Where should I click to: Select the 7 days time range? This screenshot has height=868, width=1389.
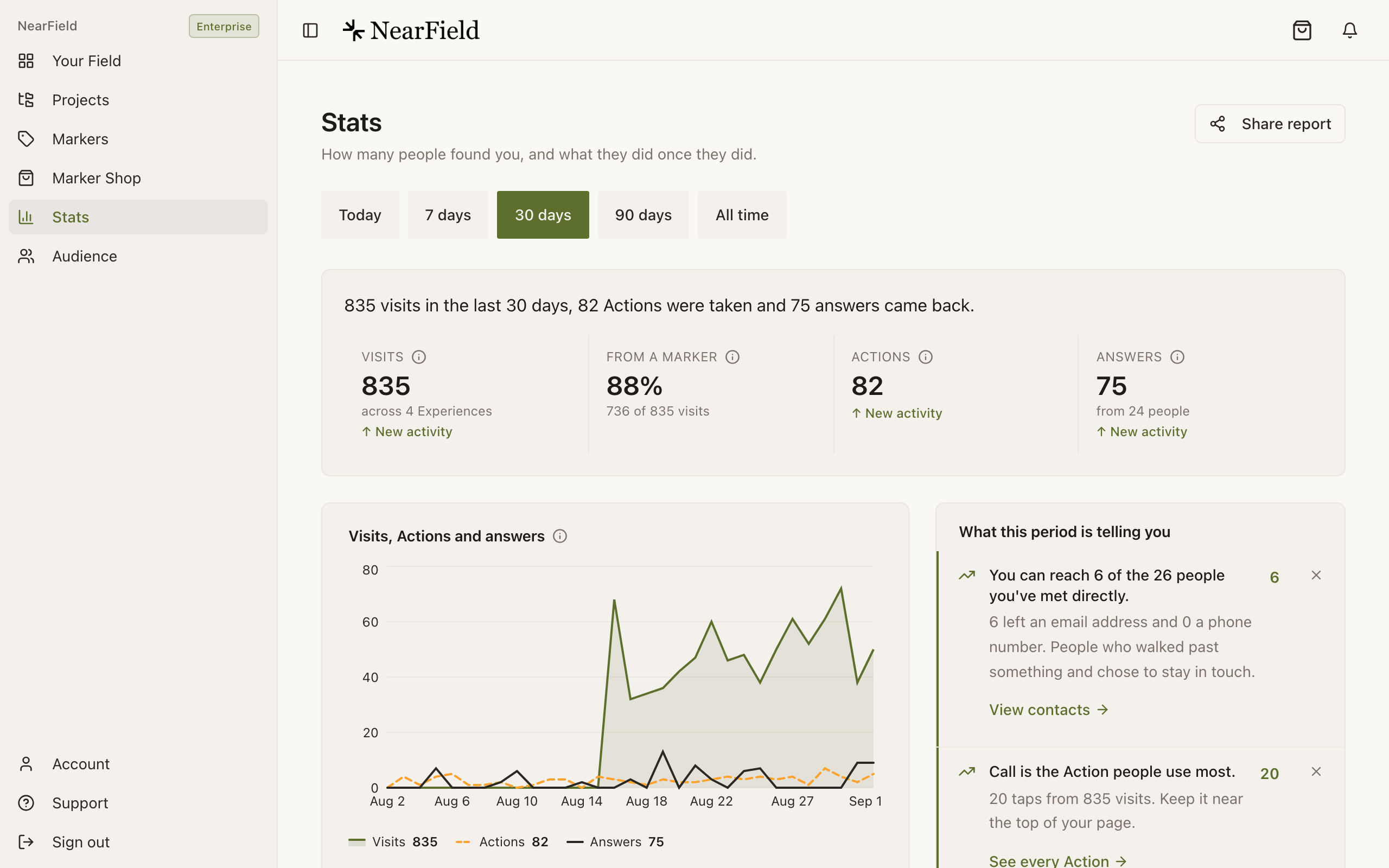(x=448, y=215)
